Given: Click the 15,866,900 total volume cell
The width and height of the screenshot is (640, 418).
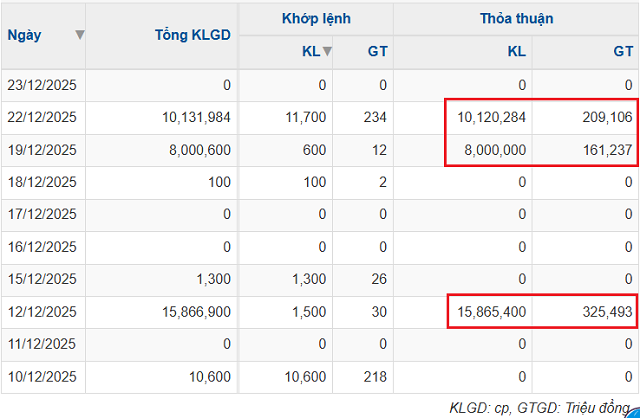Looking at the screenshot, I should pyautogui.click(x=196, y=312).
